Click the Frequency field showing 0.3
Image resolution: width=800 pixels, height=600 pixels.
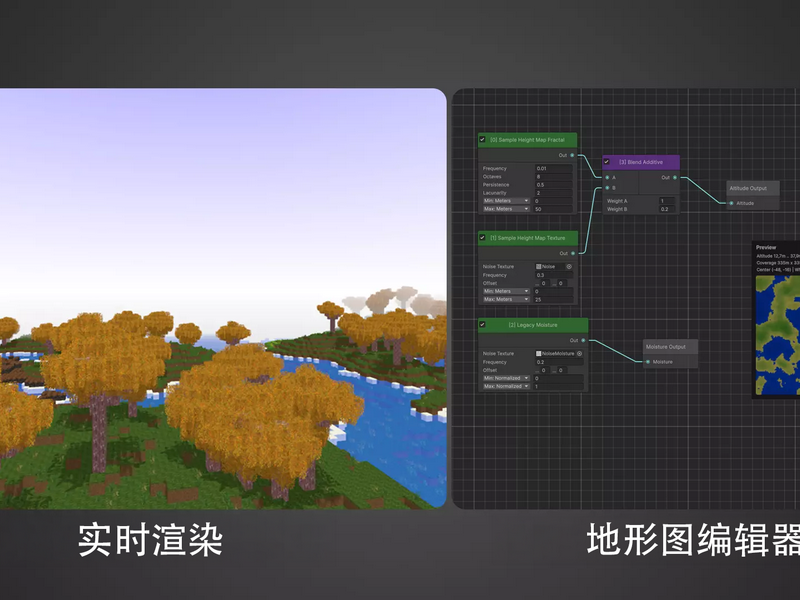[554, 275]
